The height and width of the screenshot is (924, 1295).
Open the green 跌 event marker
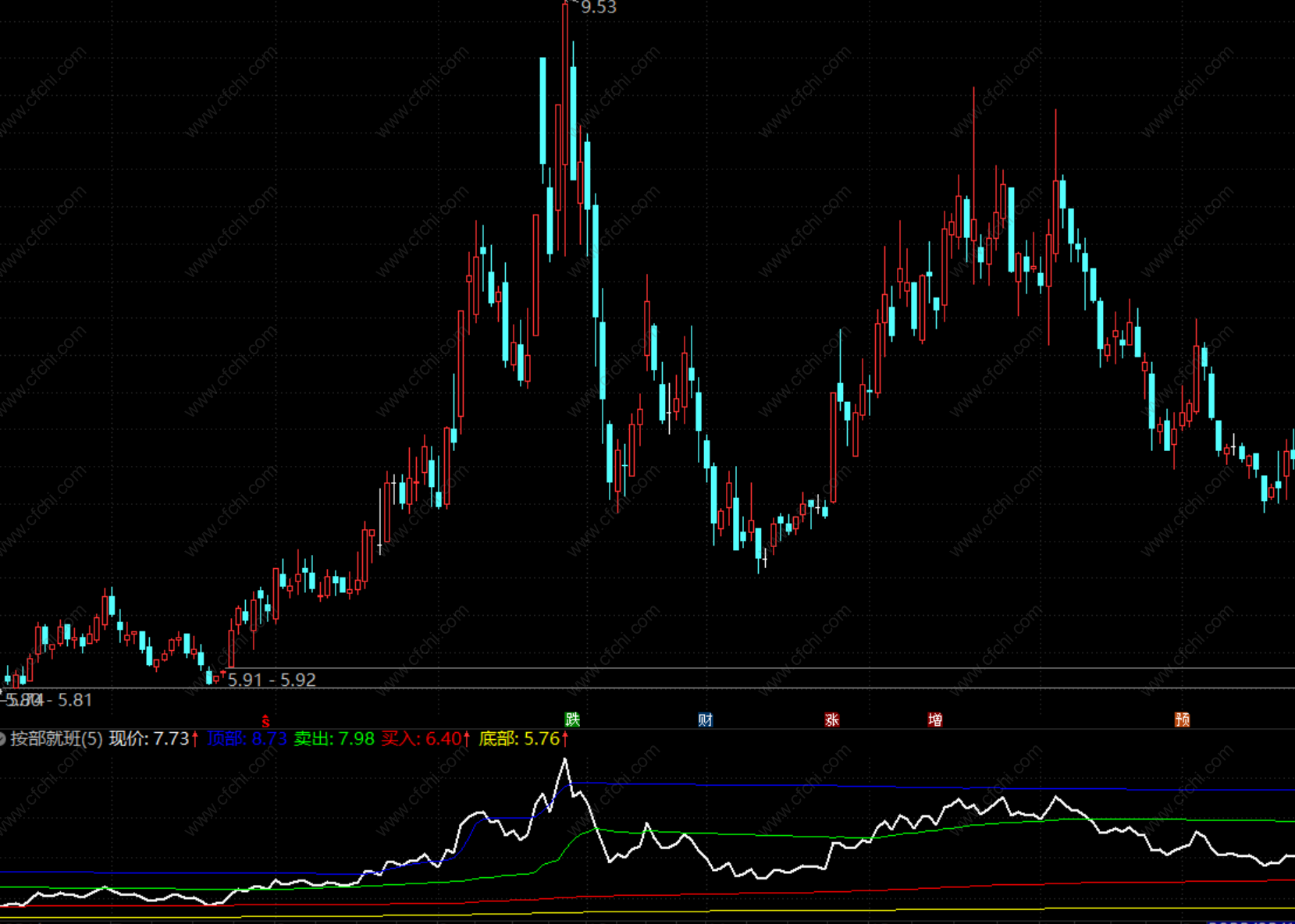point(573,720)
